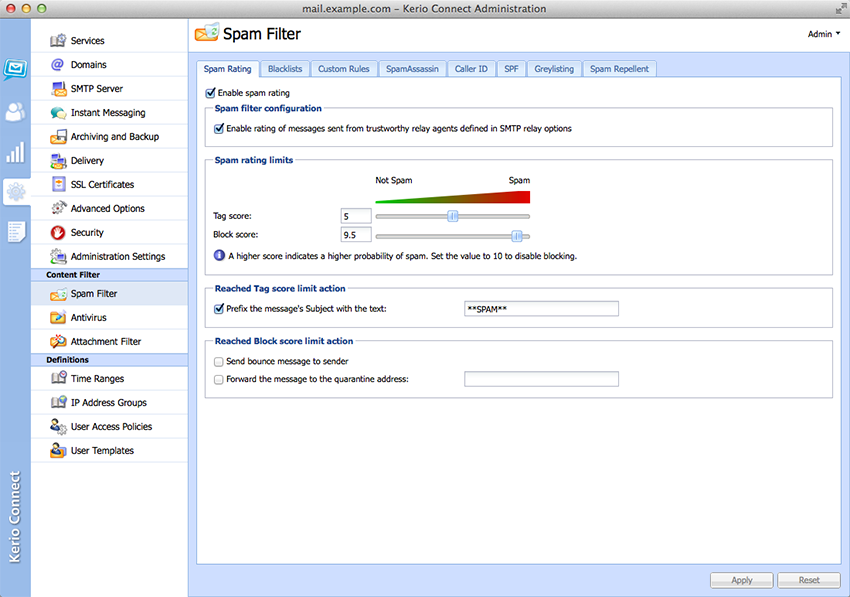Enable Send bounce message to sender
Image resolution: width=850 pixels, height=597 pixels.
pos(219,361)
